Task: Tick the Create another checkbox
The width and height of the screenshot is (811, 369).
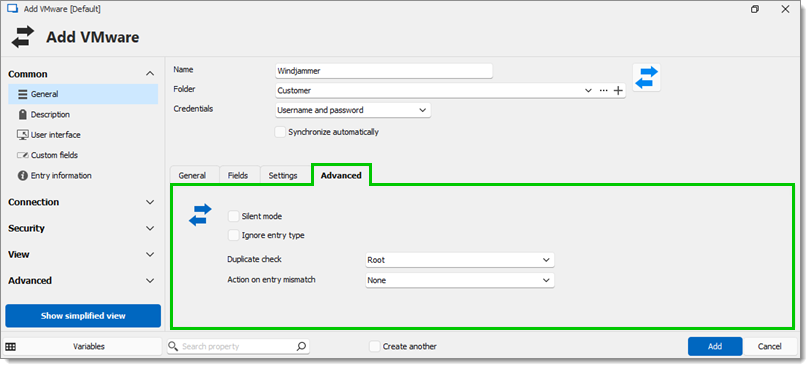Action: [x=374, y=346]
